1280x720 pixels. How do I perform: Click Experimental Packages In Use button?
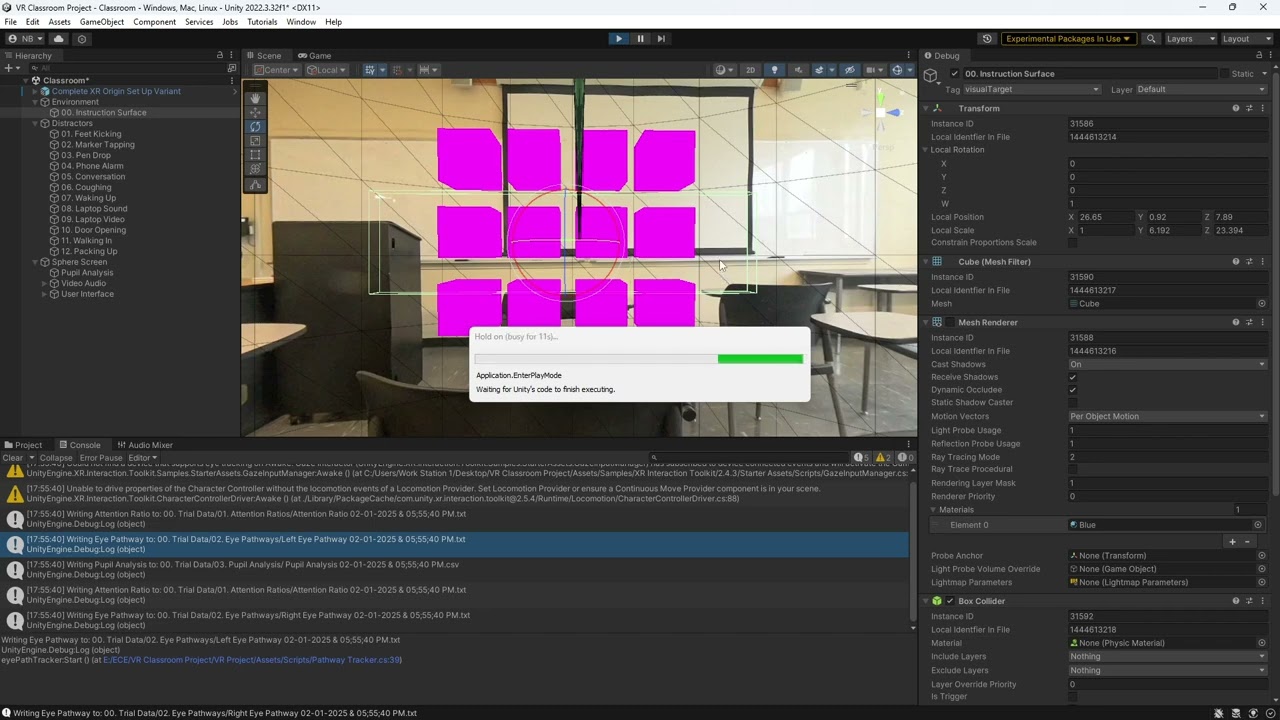(1068, 39)
